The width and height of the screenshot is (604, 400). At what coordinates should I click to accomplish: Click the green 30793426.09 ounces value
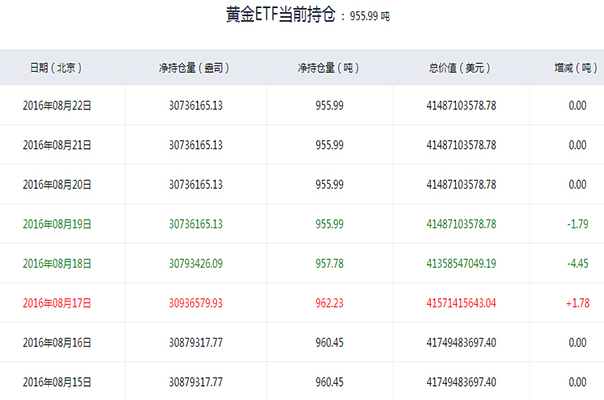(196, 264)
